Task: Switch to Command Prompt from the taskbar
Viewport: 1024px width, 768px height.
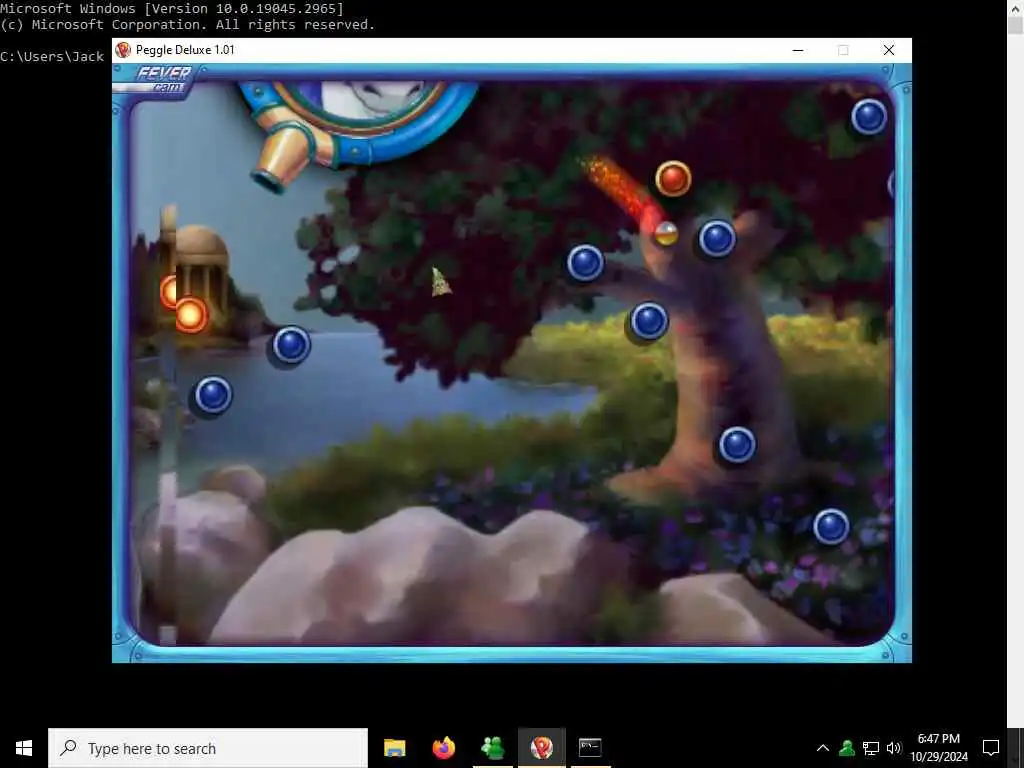Action: [x=590, y=748]
